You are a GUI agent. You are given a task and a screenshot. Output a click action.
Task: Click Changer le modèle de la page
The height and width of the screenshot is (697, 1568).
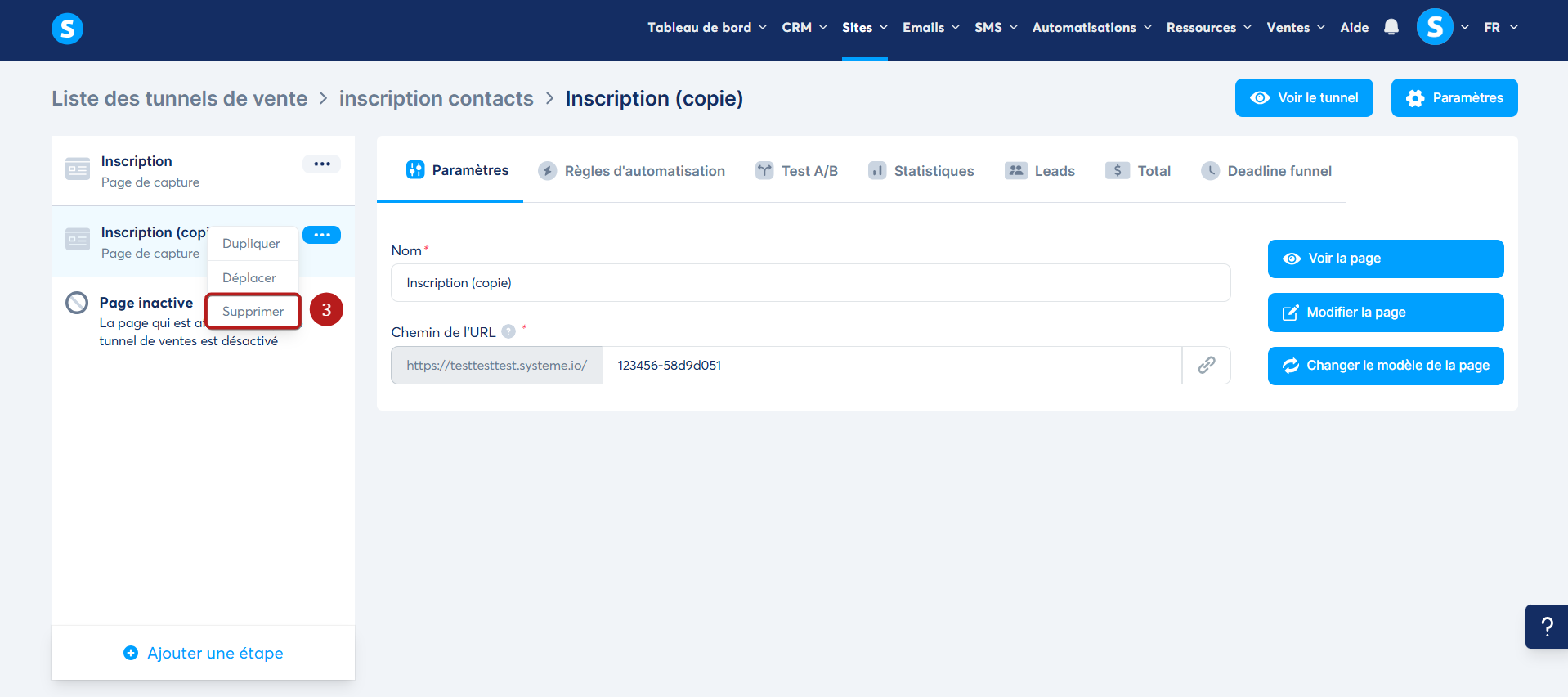[1386, 366]
